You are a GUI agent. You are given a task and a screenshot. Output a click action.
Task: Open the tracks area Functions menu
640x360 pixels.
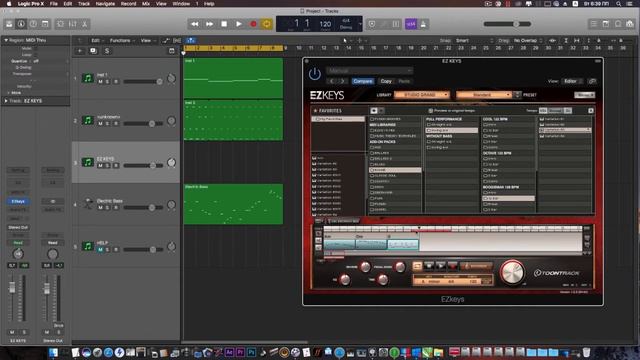(x=122, y=40)
